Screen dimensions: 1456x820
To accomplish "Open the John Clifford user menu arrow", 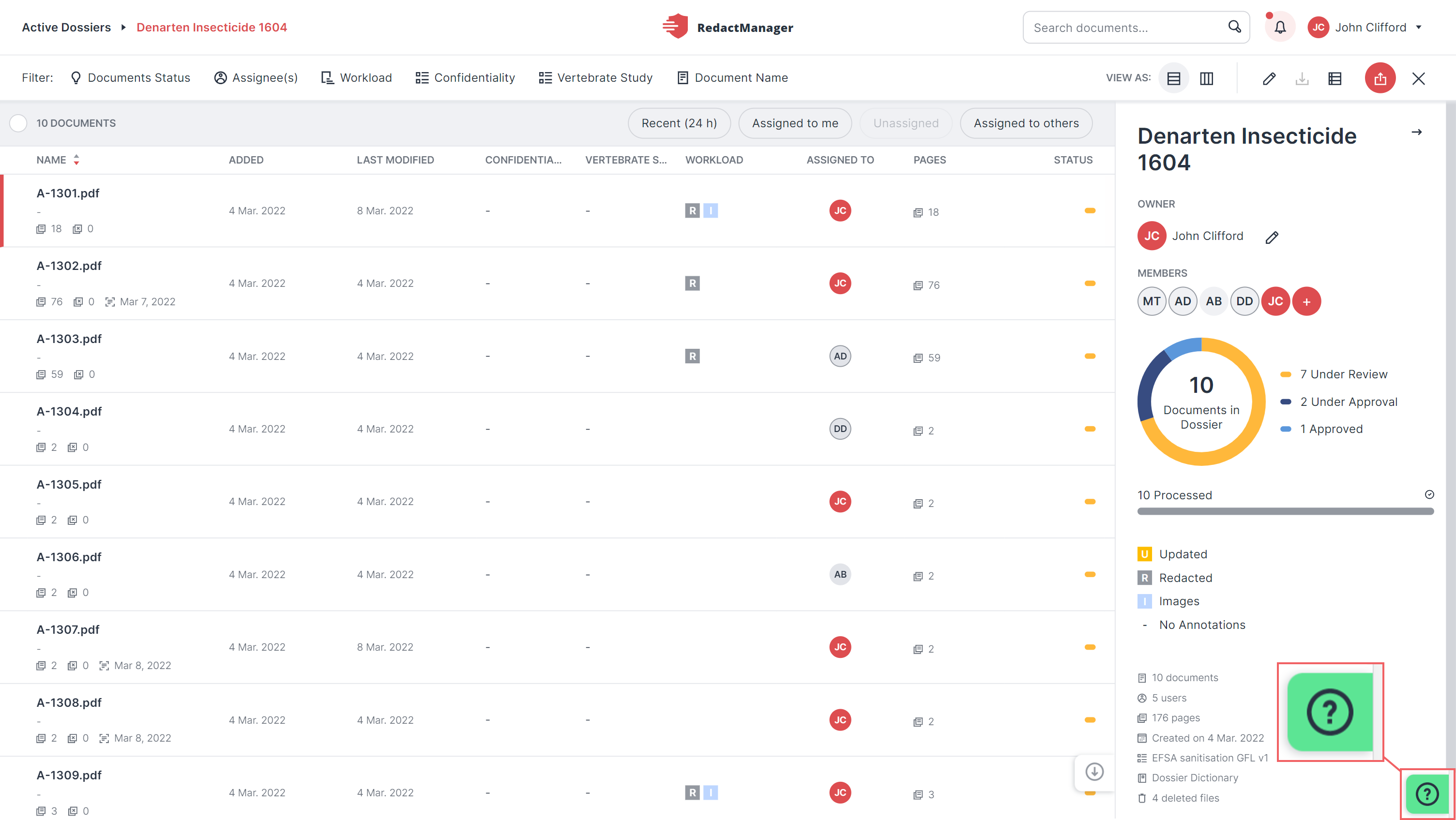I will coord(1418,27).
